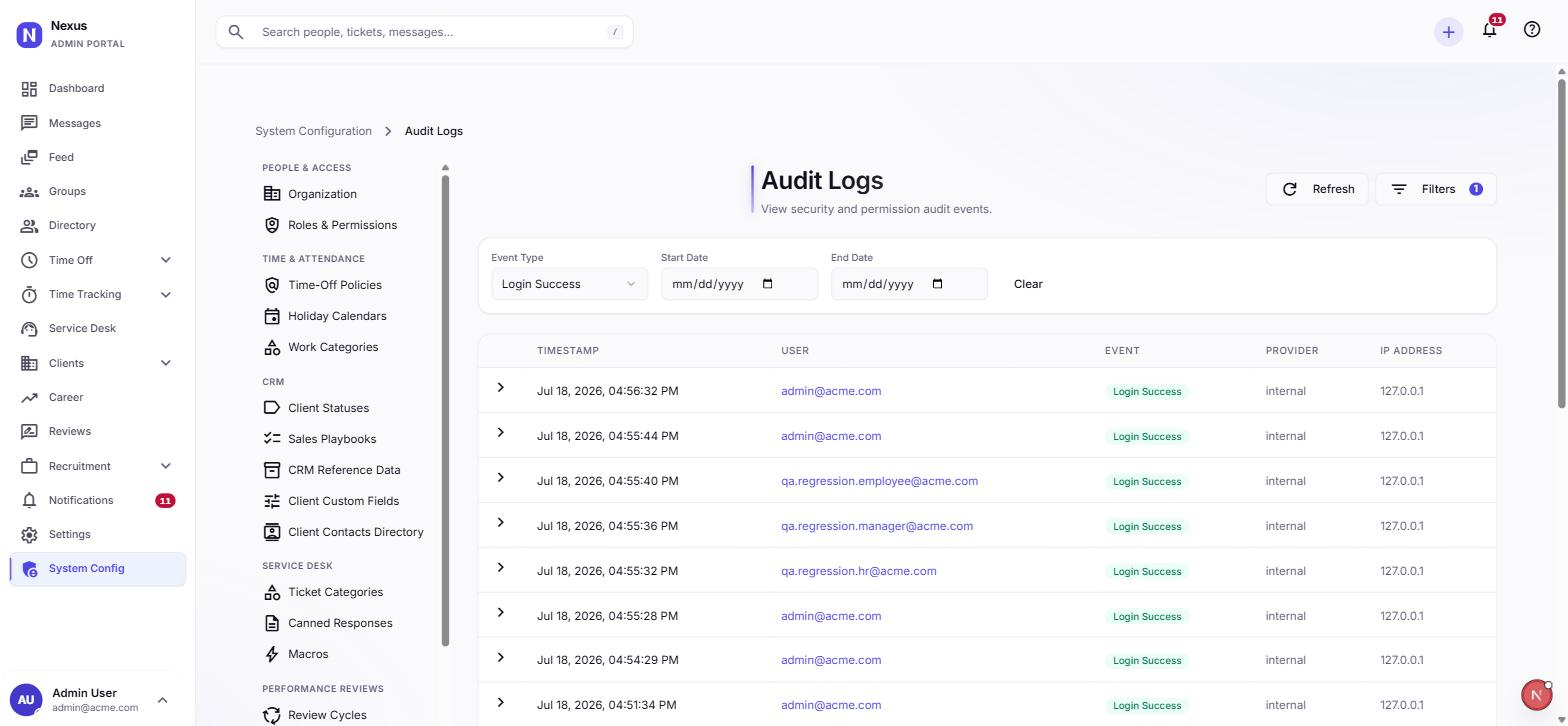The width and height of the screenshot is (1568, 726).
Task: Expand the Time Tracking menu chevron
Action: pos(166,295)
